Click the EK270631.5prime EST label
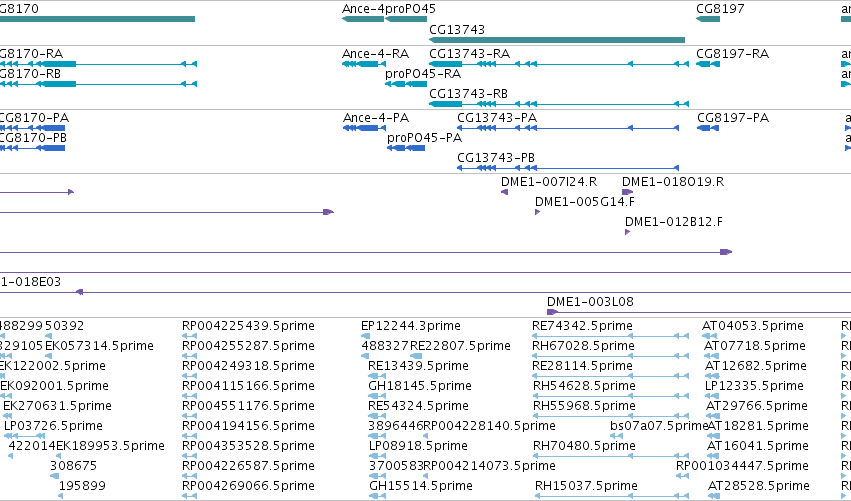851x501 pixels. tap(57, 406)
